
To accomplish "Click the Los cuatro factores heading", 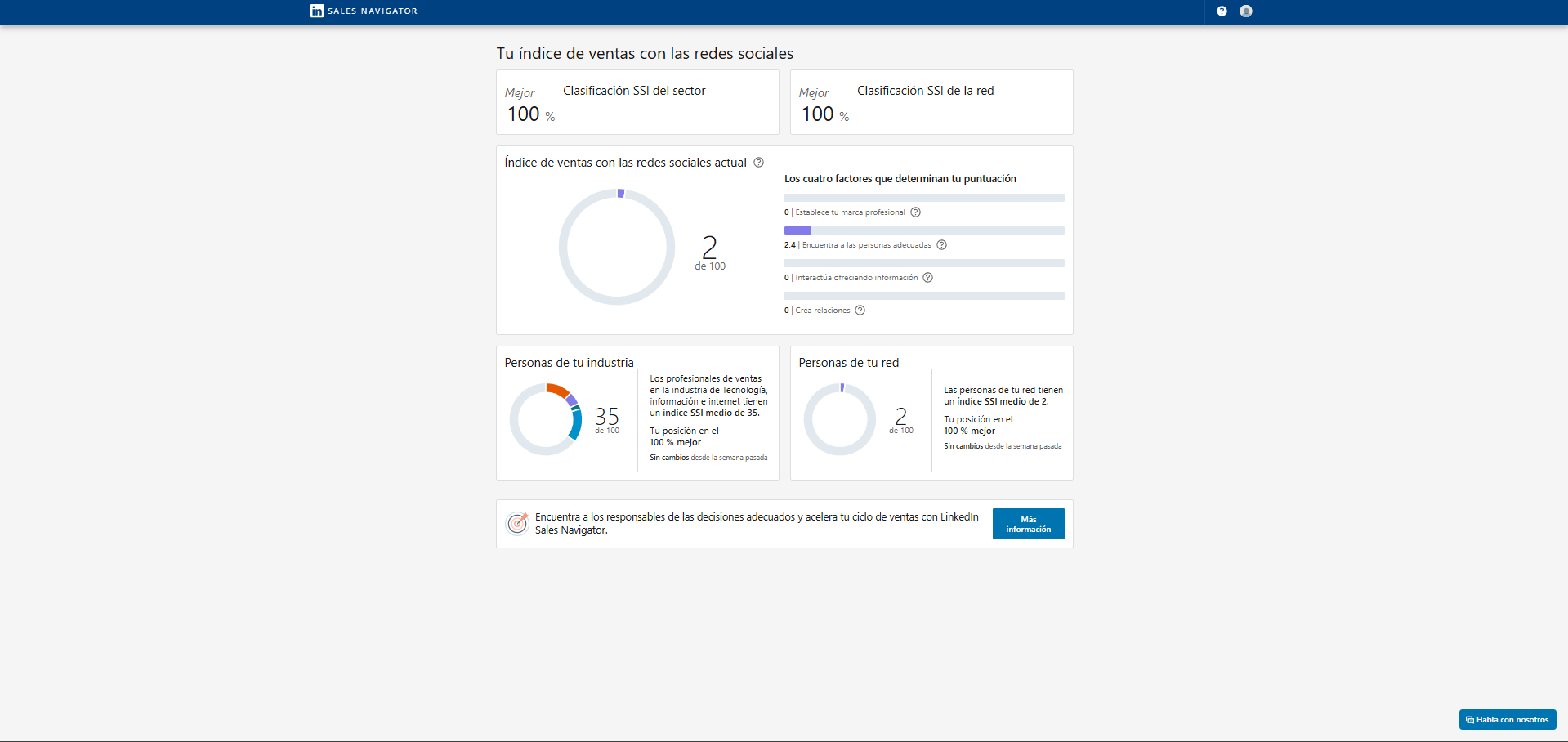I will pos(900,179).
